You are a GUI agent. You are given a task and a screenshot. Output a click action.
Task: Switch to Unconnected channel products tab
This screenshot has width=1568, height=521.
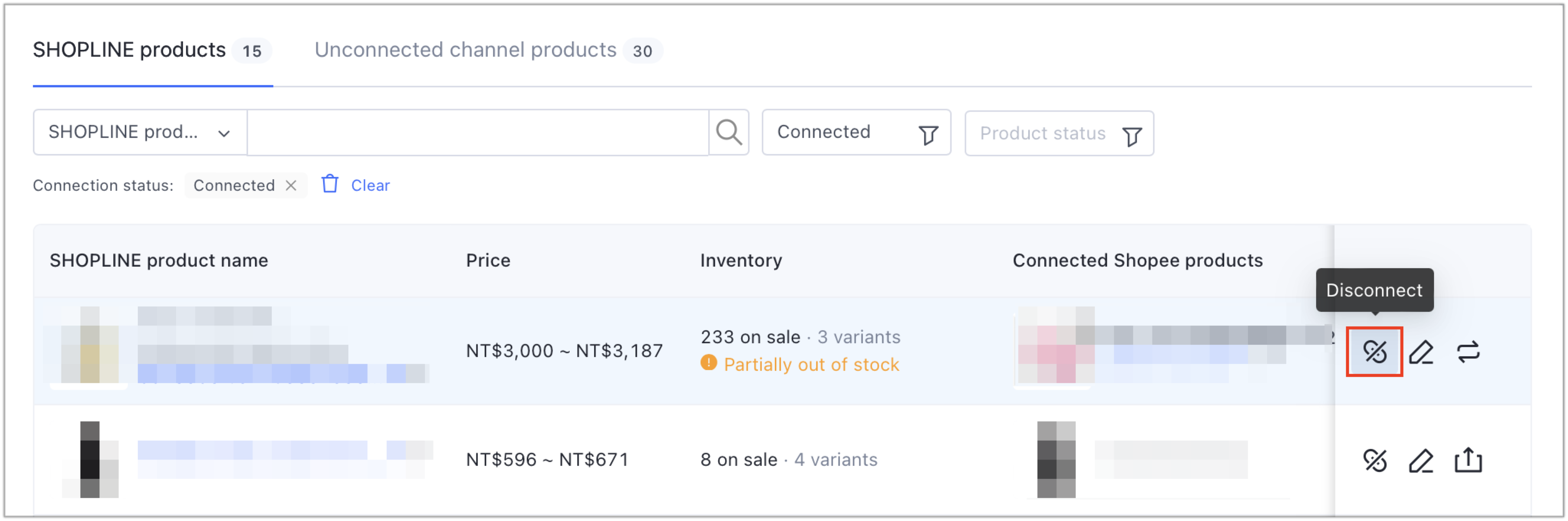488,50
